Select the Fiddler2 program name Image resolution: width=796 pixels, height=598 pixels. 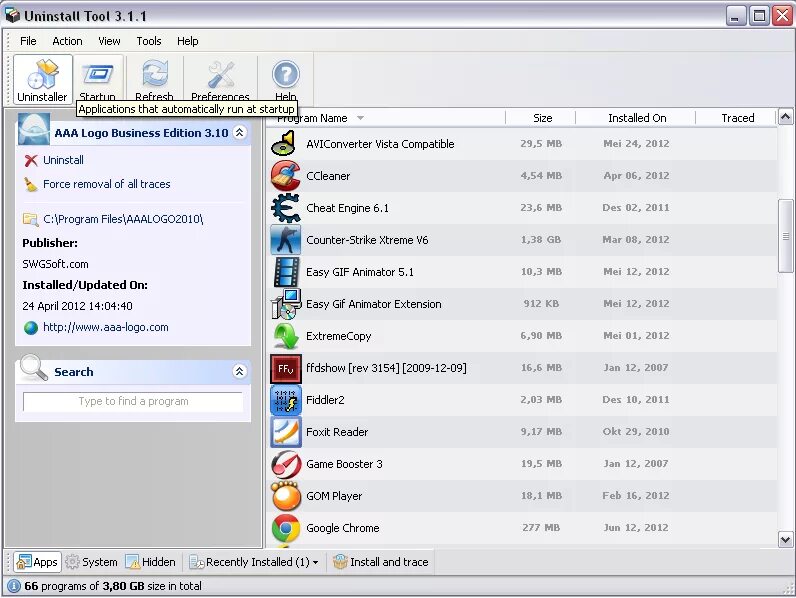[x=325, y=400]
